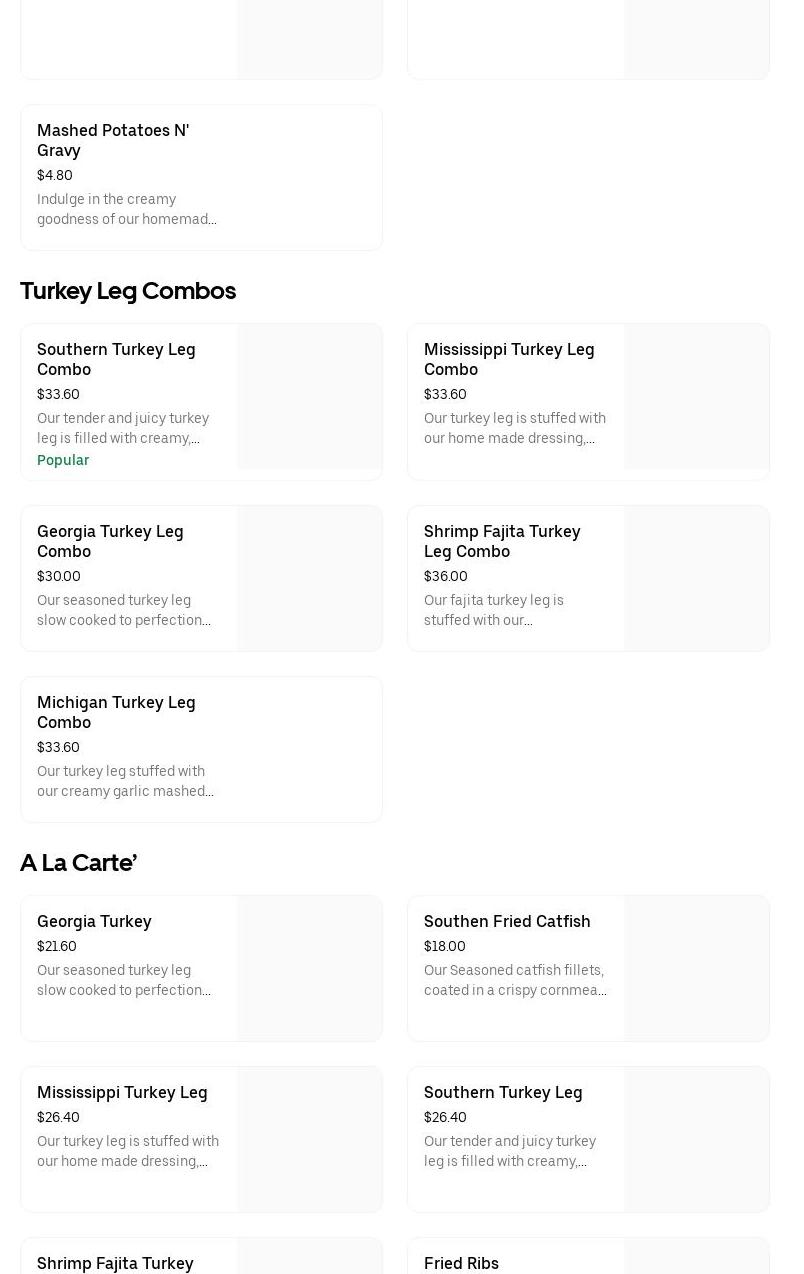
Task: Open the Mashed Potatoes N' Gravy item
Action: (x=113, y=140)
